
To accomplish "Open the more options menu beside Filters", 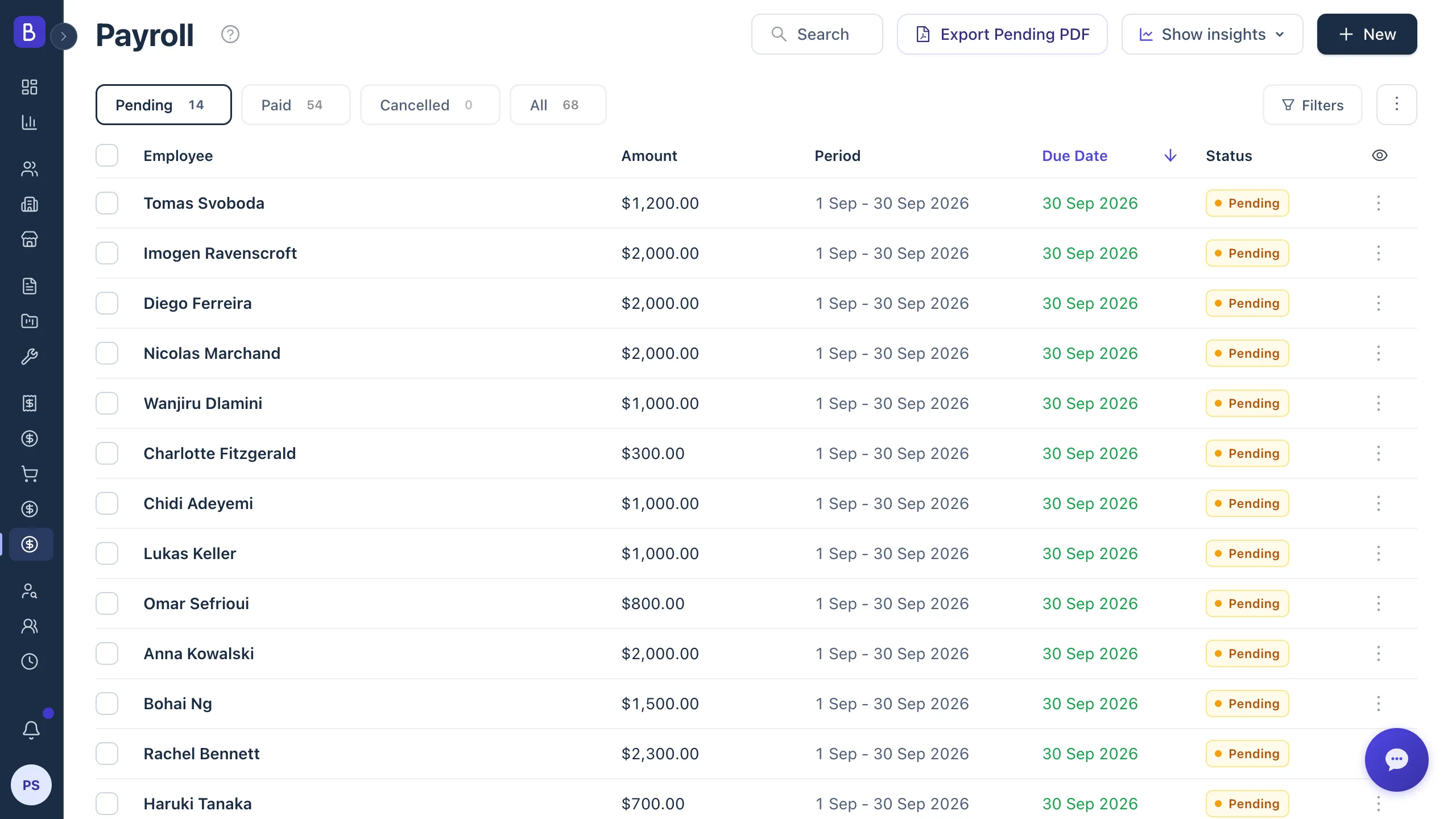I will (x=1397, y=105).
